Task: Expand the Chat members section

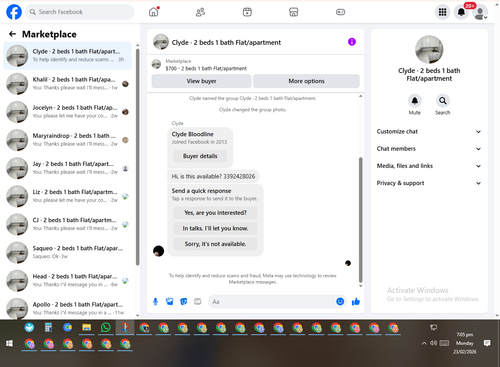Action: [x=429, y=149]
